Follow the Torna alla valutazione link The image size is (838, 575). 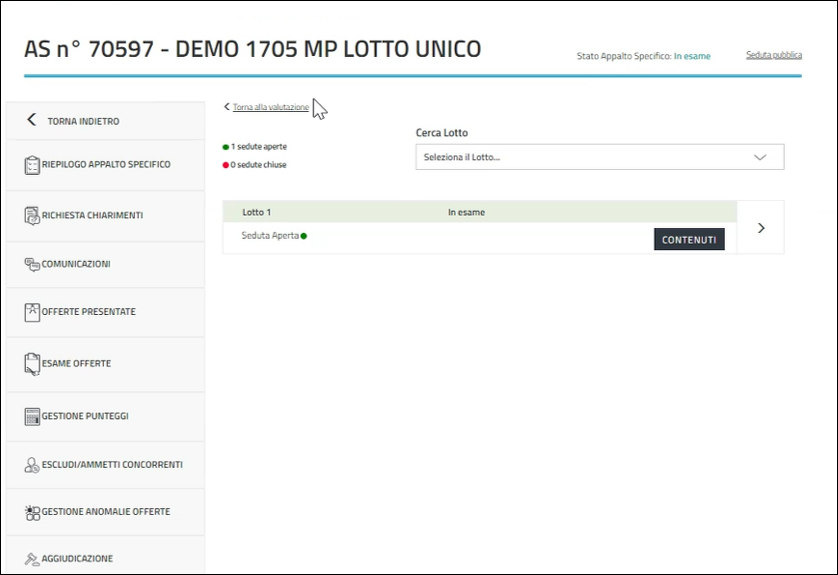click(270, 107)
